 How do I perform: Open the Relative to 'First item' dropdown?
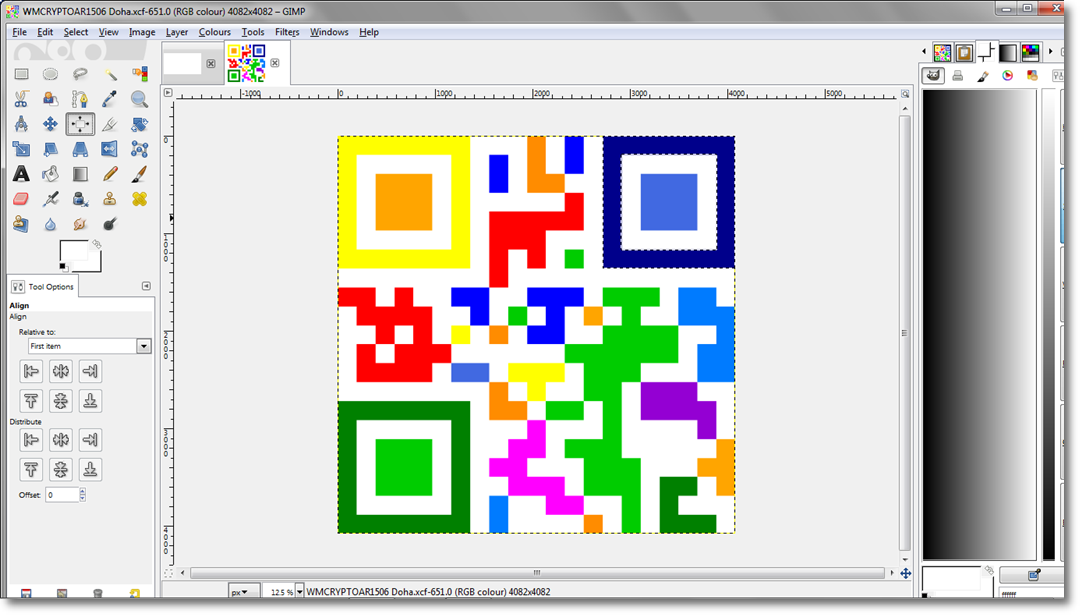(x=90, y=346)
